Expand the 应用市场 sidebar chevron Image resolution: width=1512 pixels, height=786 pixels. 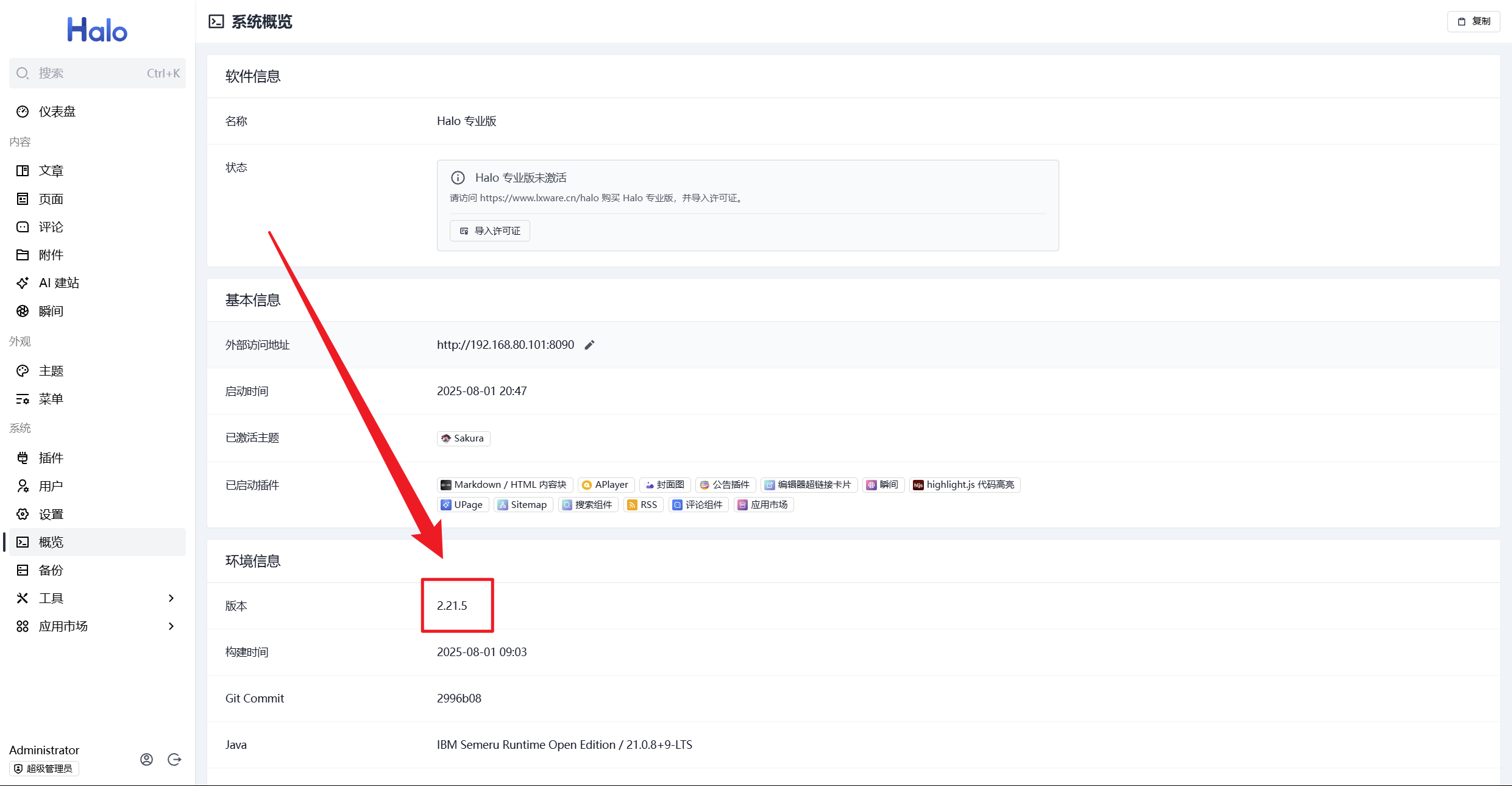coord(171,626)
